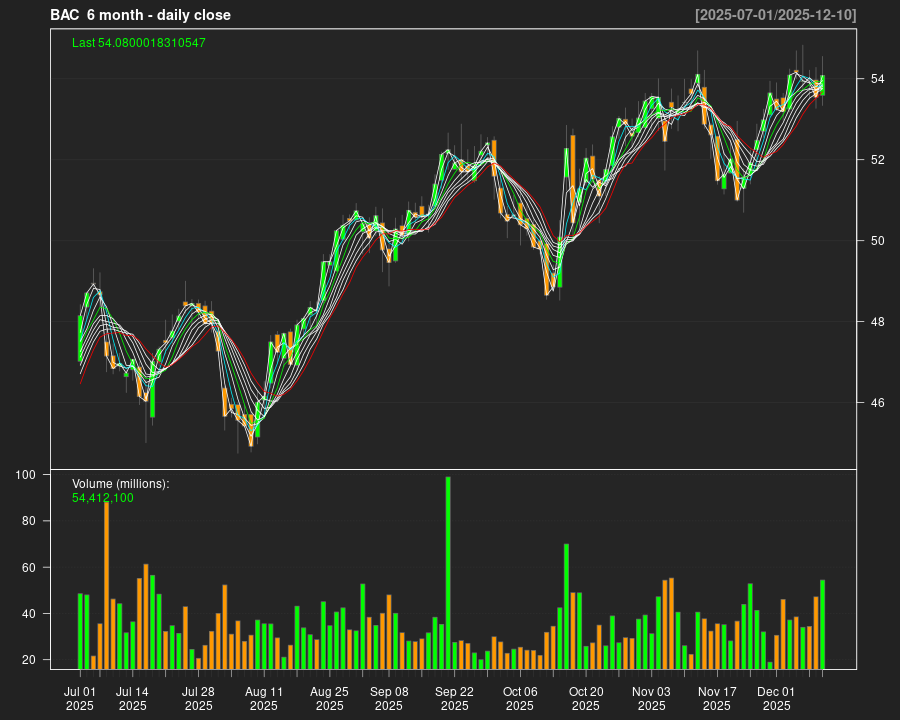Click the Volume (millions) label
Image resolution: width=900 pixels, height=720 pixels.
pyautogui.click(x=121, y=484)
